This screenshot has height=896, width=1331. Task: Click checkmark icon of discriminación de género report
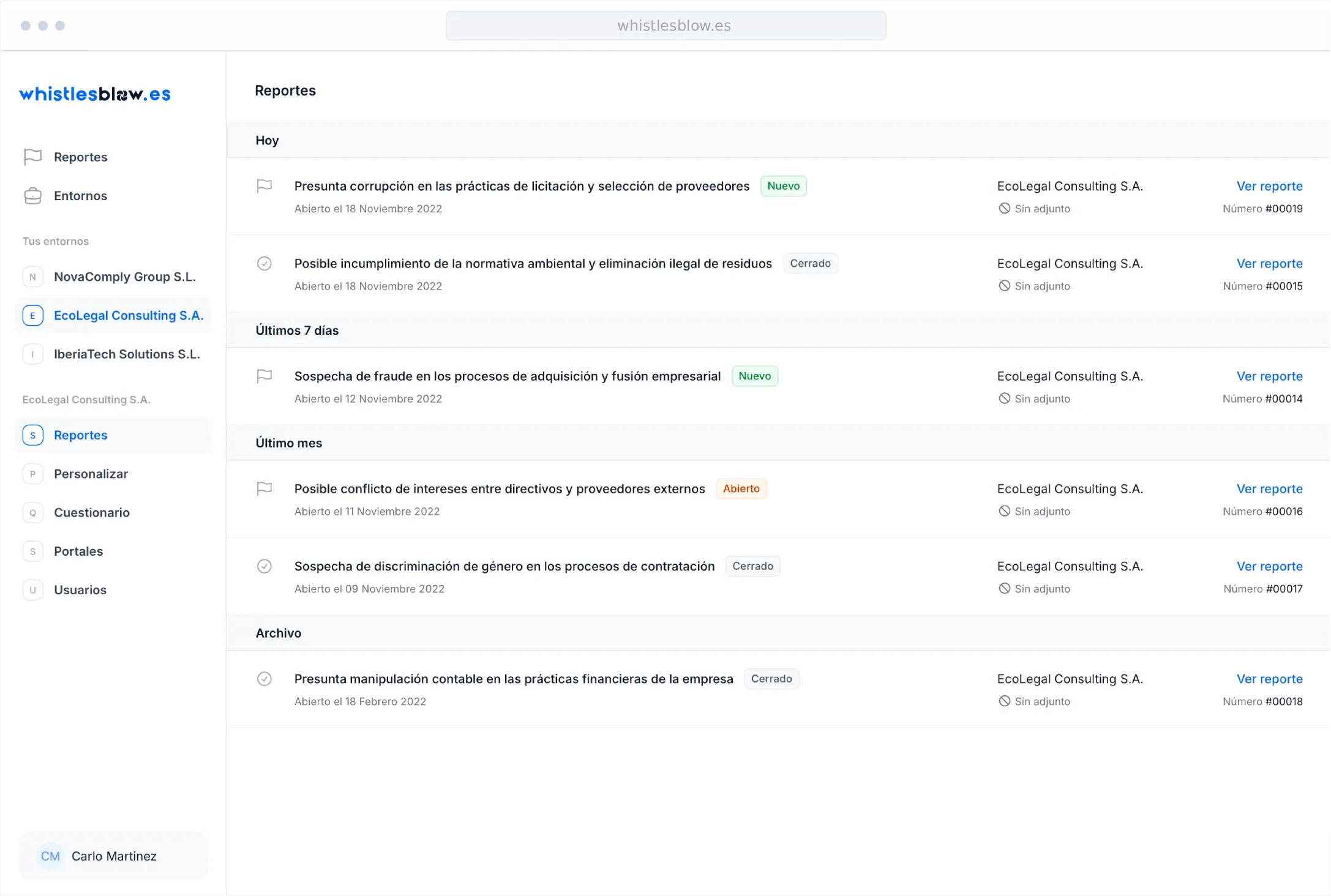(264, 566)
